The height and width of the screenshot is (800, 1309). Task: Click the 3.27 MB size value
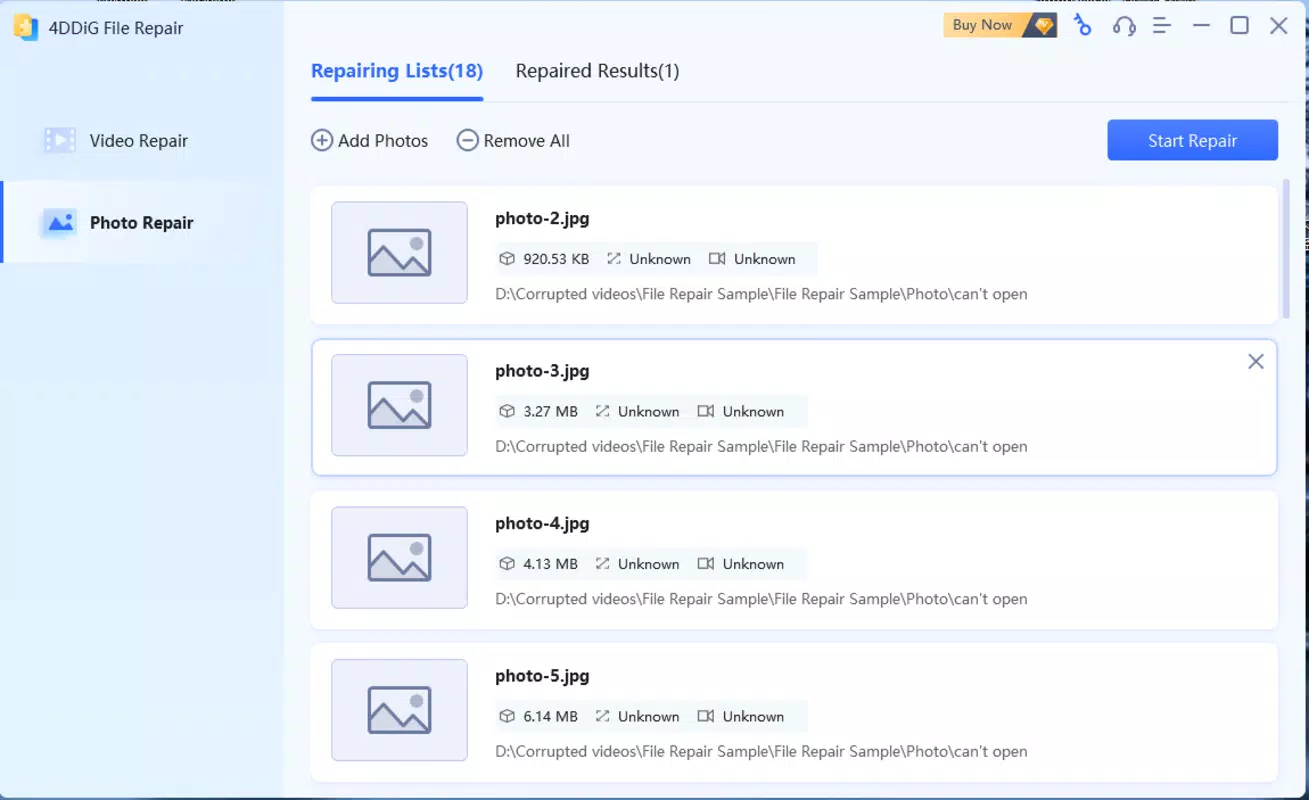coord(551,411)
